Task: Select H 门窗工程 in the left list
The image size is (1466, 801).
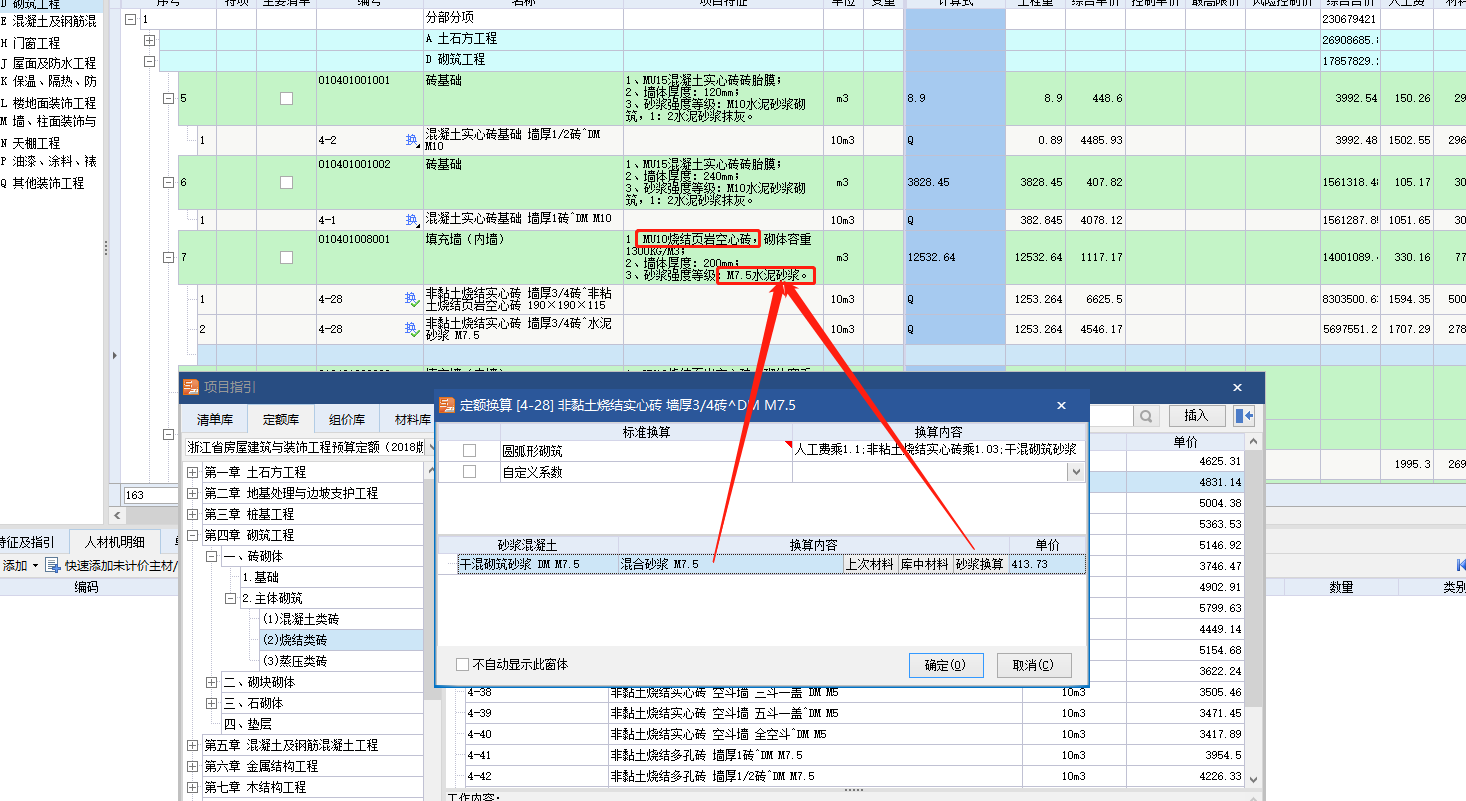Action: coord(31,43)
